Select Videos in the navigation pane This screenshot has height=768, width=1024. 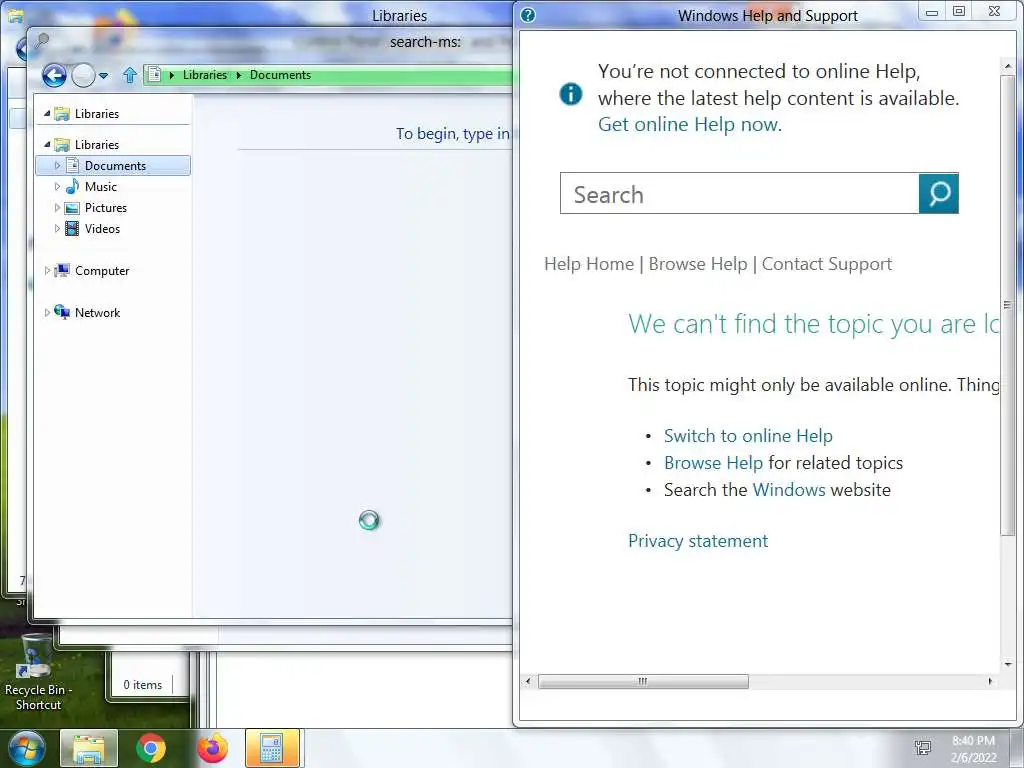[x=103, y=229]
